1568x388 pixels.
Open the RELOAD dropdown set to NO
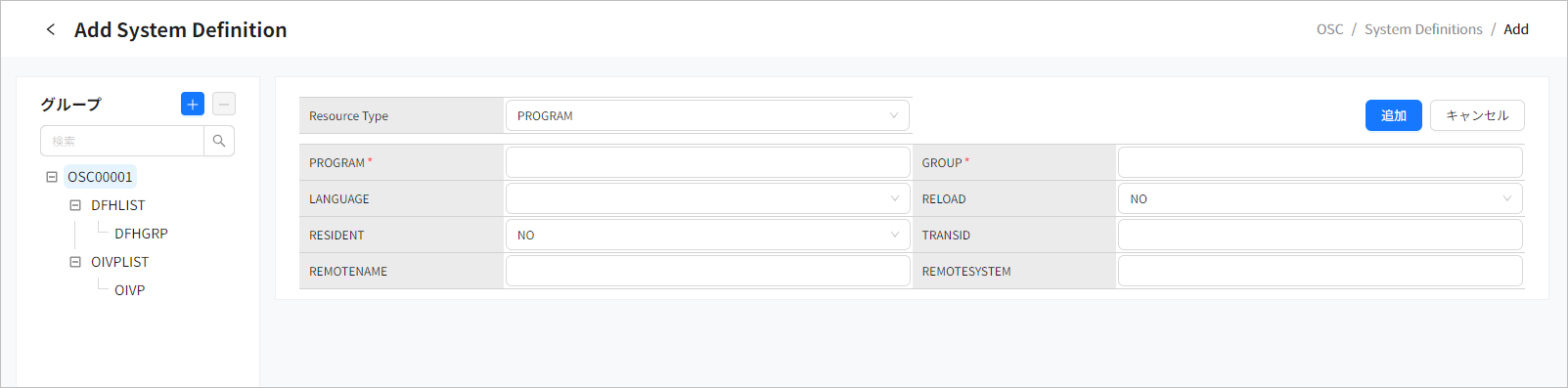pos(1320,198)
